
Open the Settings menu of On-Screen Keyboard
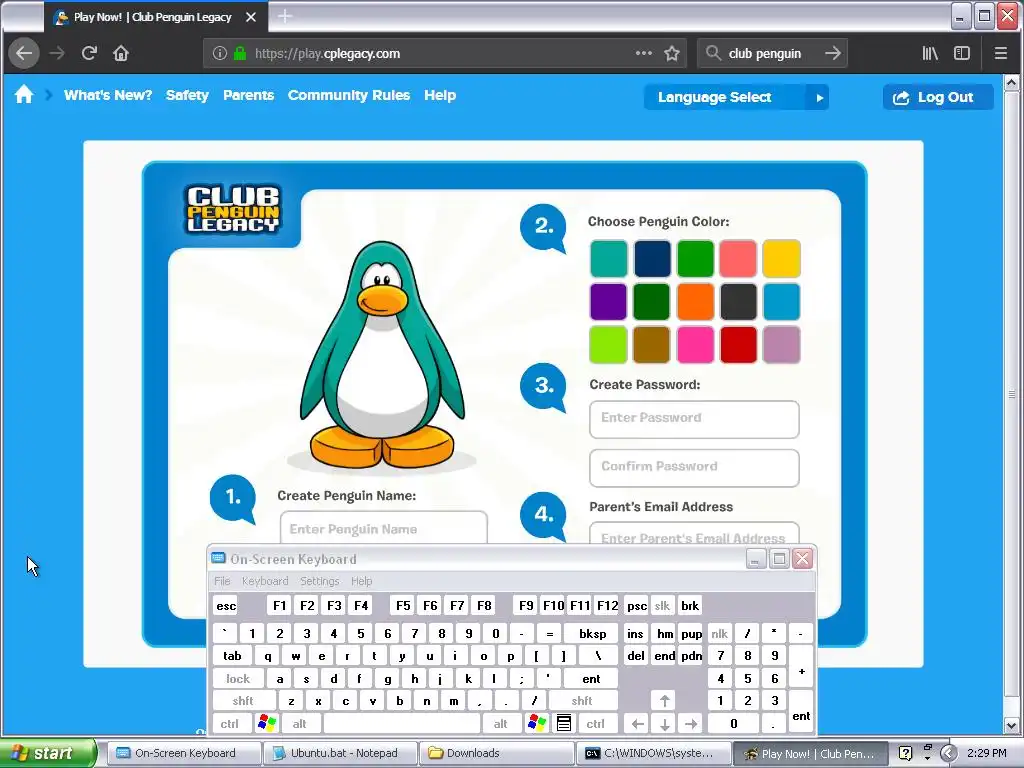(x=319, y=581)
